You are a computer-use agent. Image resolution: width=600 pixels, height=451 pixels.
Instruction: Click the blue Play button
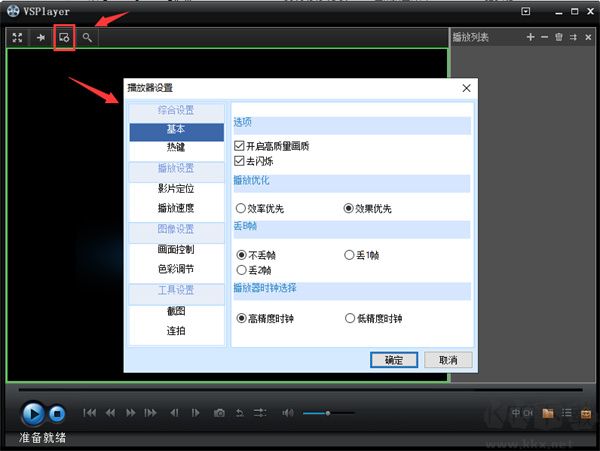pyautogui.click(x=32, y=412)
